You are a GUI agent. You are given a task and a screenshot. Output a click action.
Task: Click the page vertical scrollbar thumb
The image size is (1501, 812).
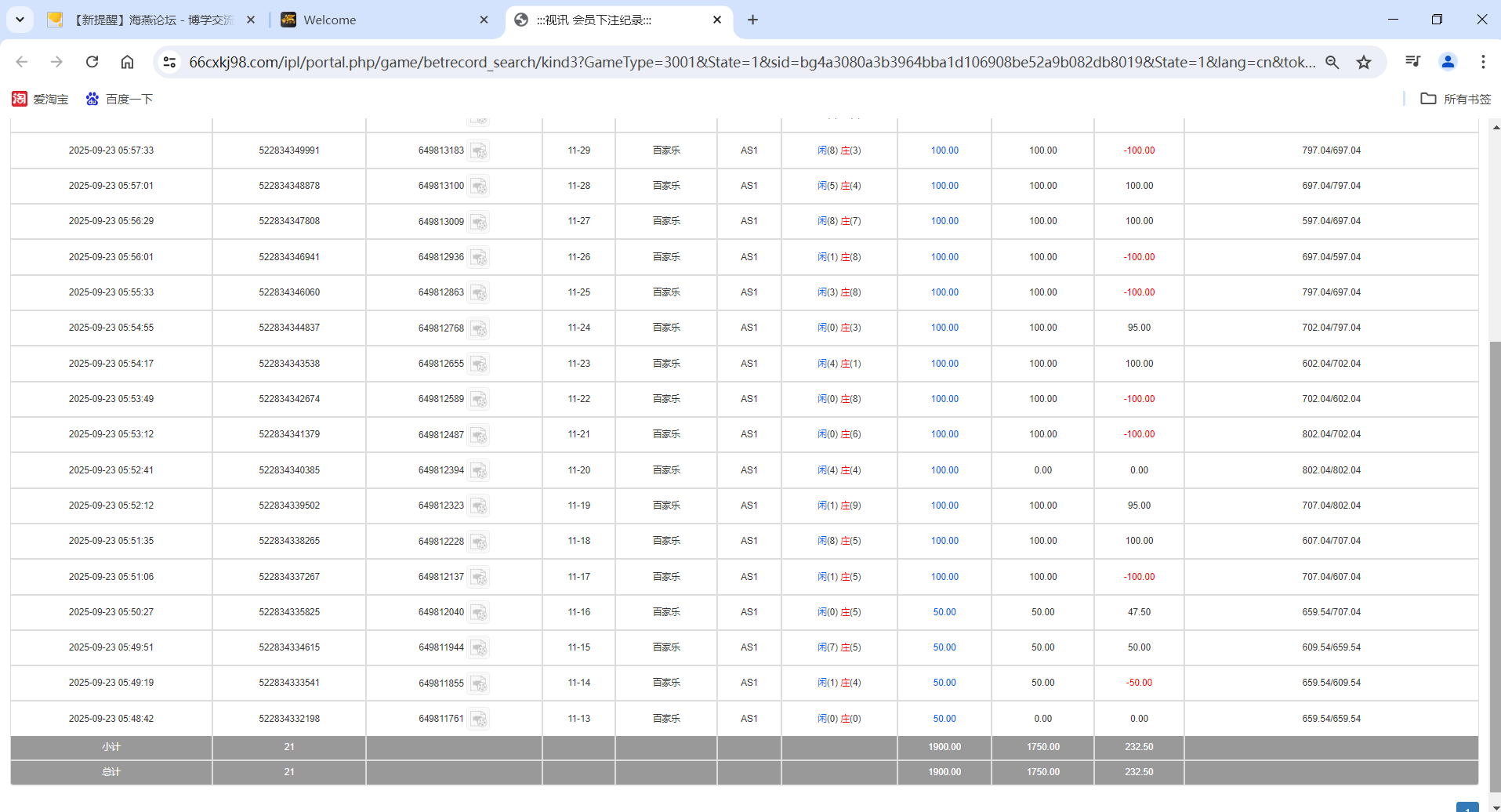1495,564
